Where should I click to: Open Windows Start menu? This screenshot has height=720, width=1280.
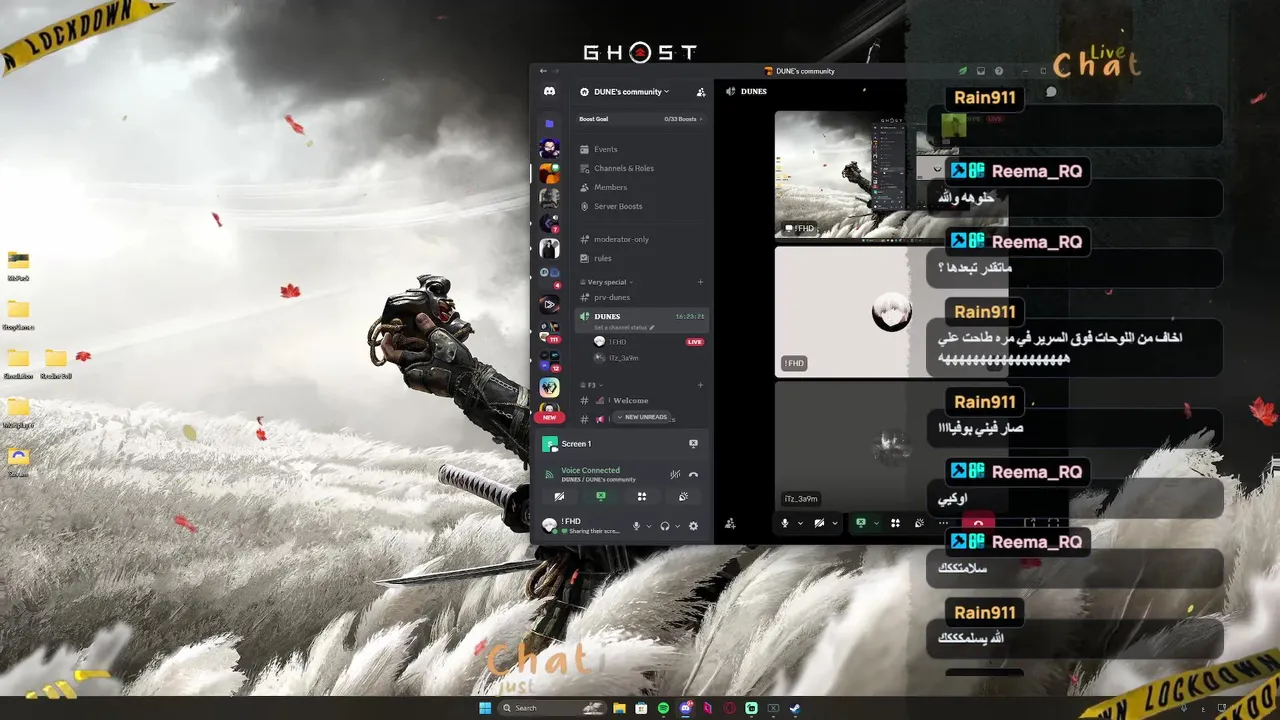click(x=485, y=708)
